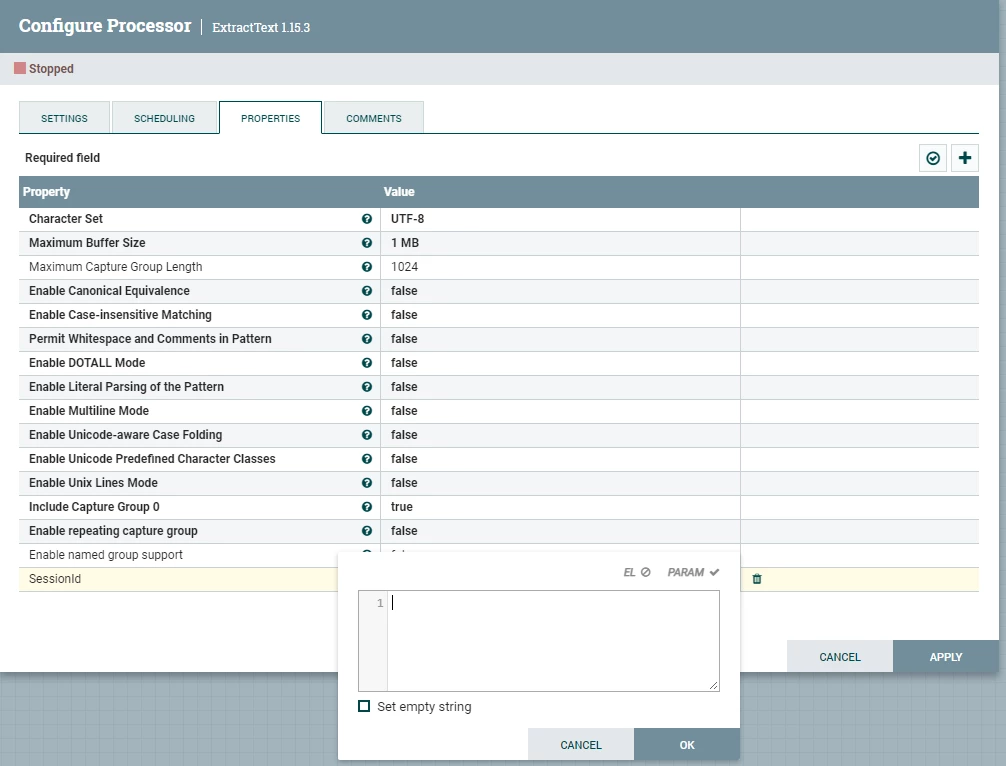Click the verify properties checkmark icon
The height and width of the screenshot is (766, 1006).
[x=933, y=158]
